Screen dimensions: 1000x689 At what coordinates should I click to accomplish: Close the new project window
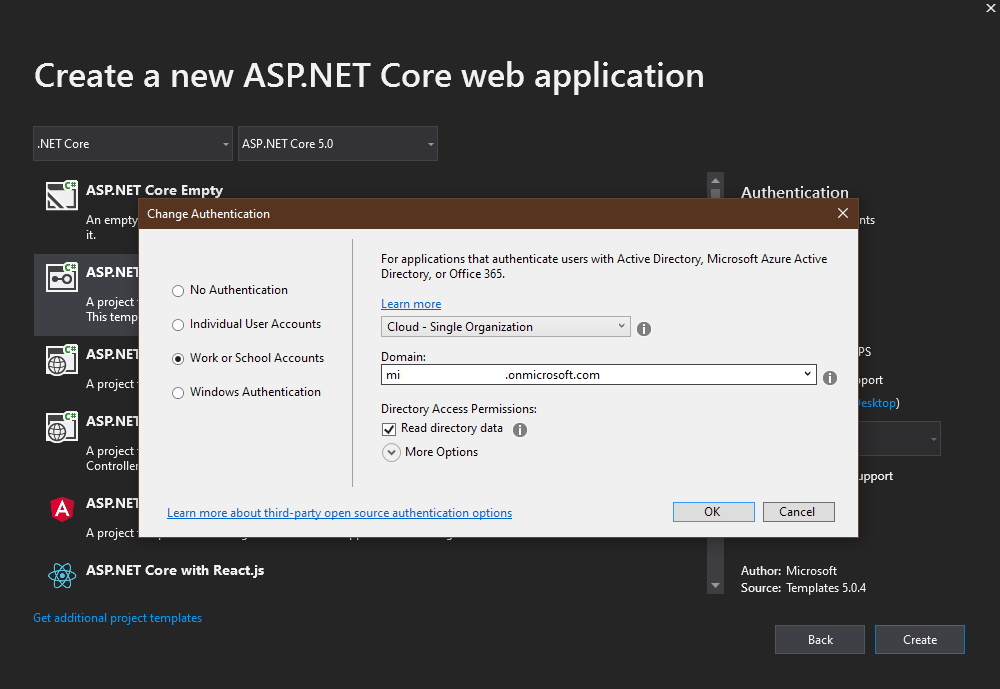(991, 8)
